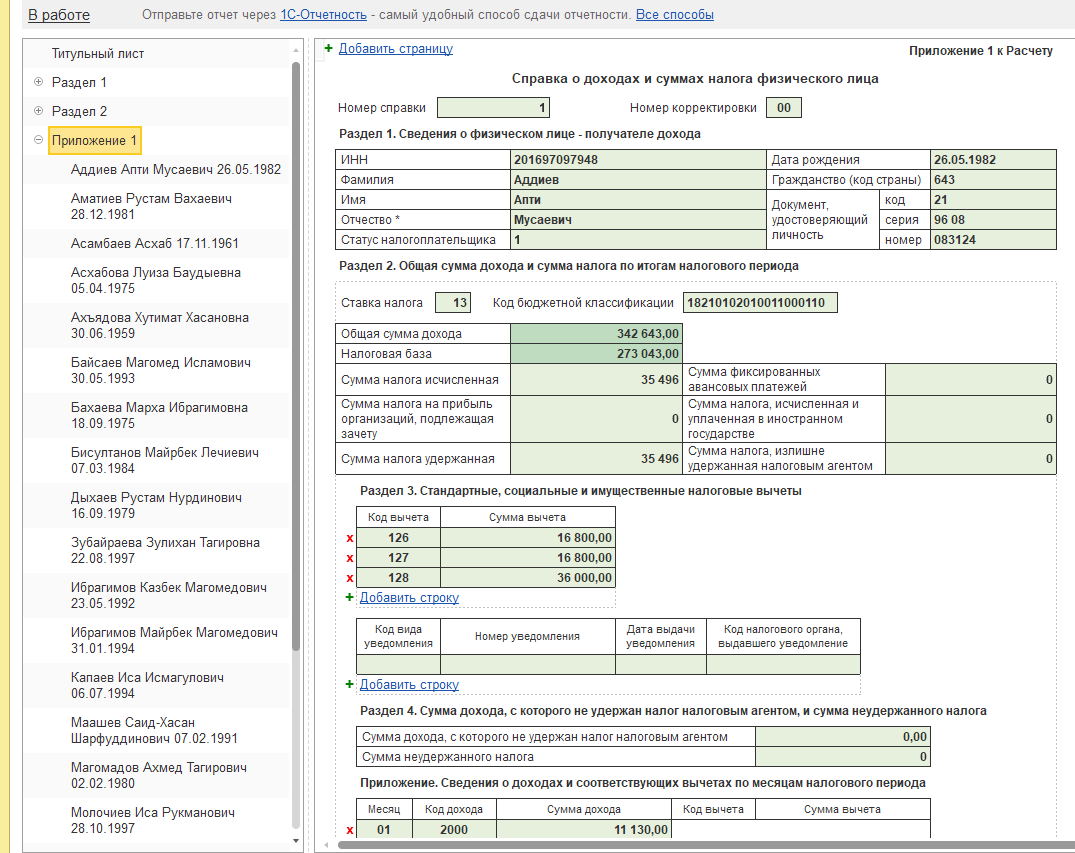
Task: Expand Раздел 2 tree node
Action: [38, 110]
